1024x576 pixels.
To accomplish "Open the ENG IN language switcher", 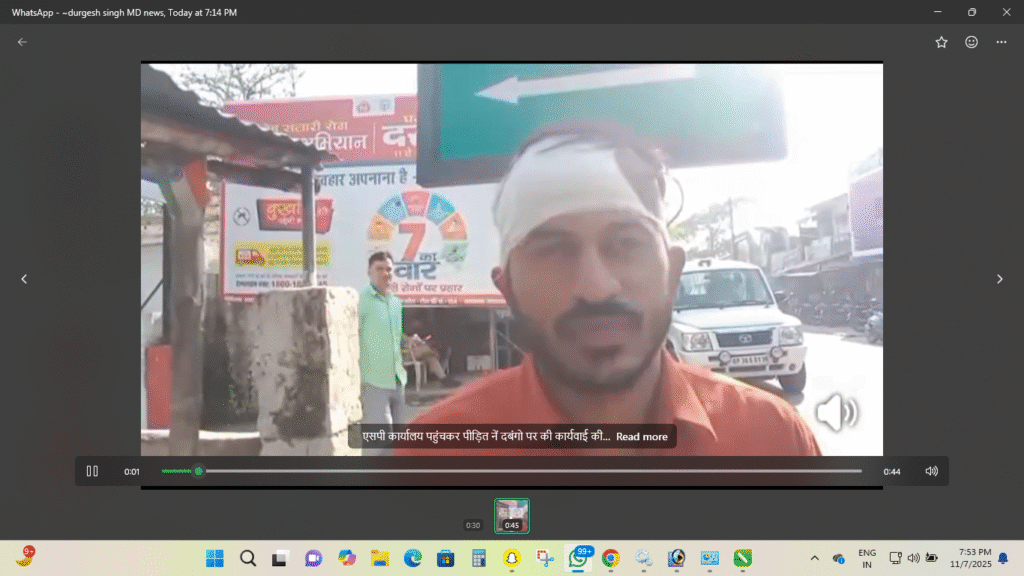I will click(x=867, y=558).
